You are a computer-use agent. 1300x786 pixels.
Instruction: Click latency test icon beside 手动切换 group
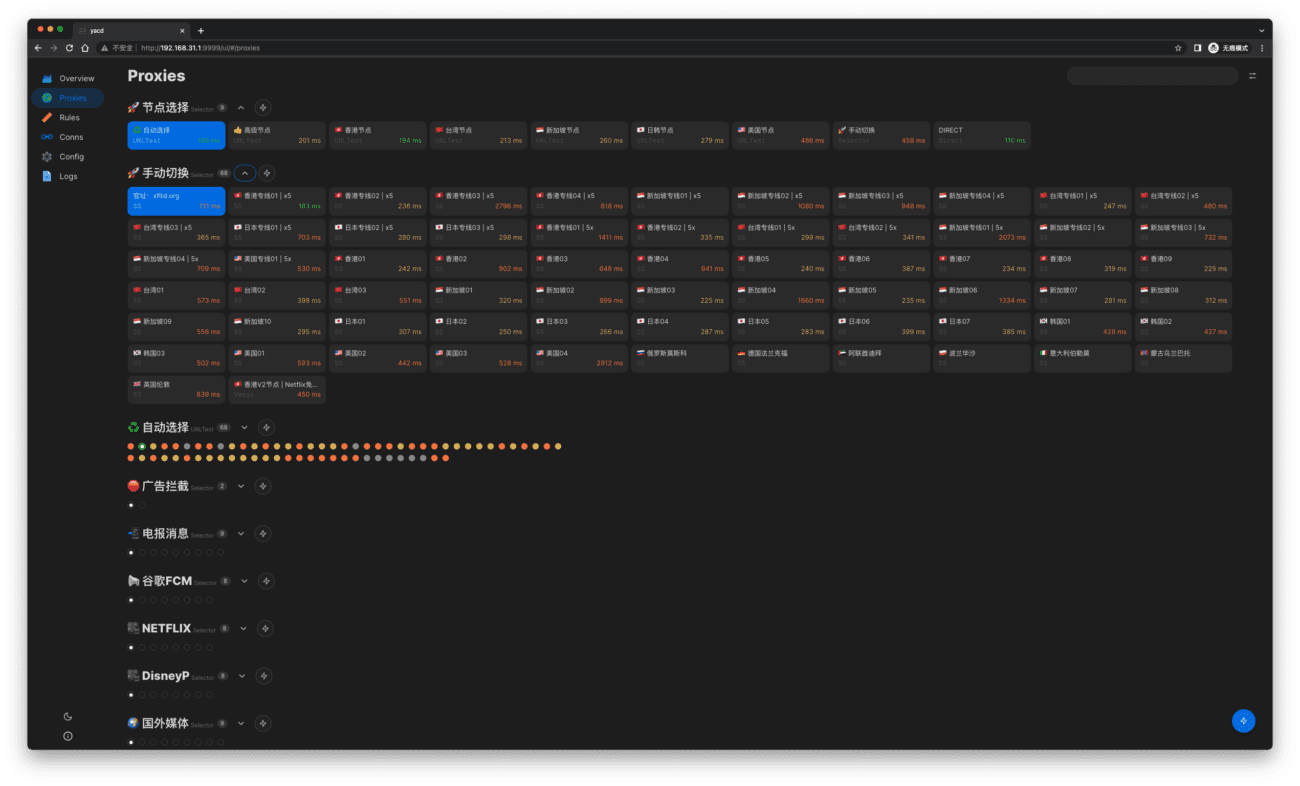point(267,173)
